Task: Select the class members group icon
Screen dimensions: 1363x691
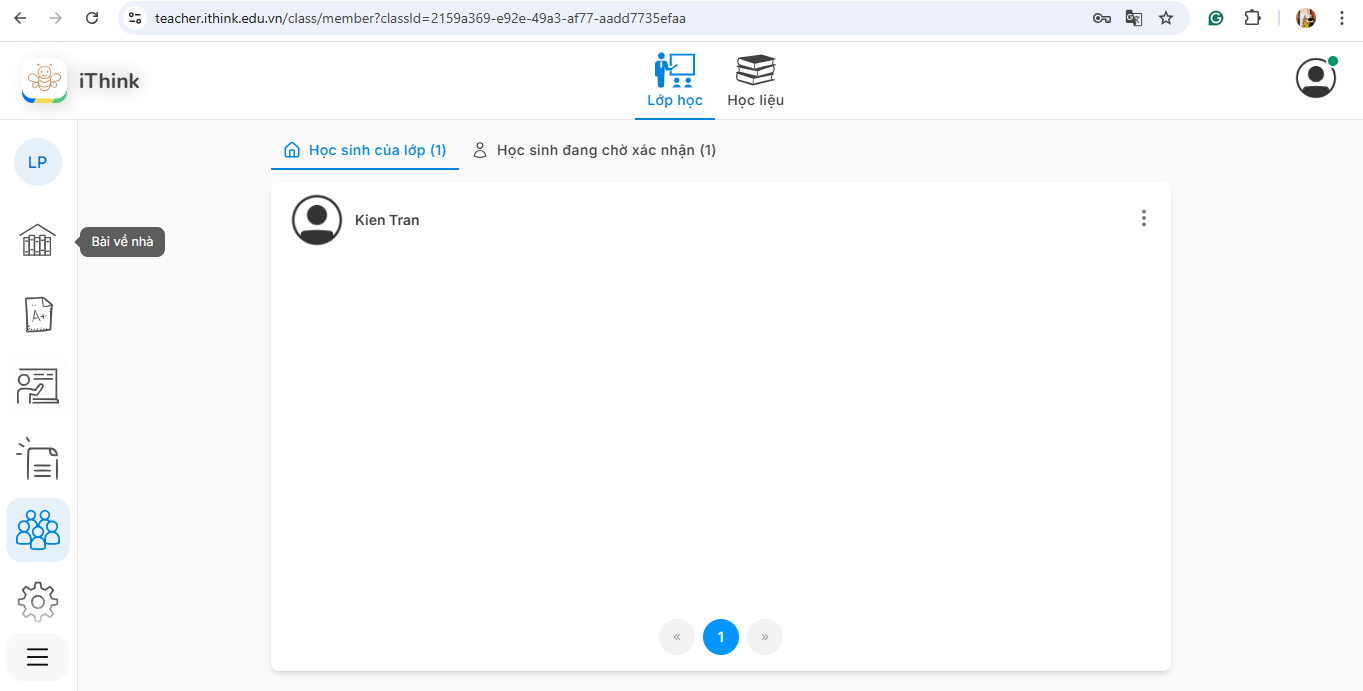Action: (38, 530)
